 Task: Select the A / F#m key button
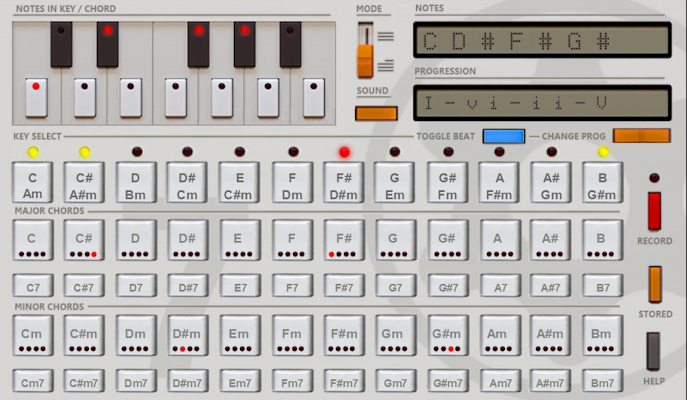coord(499,182)
